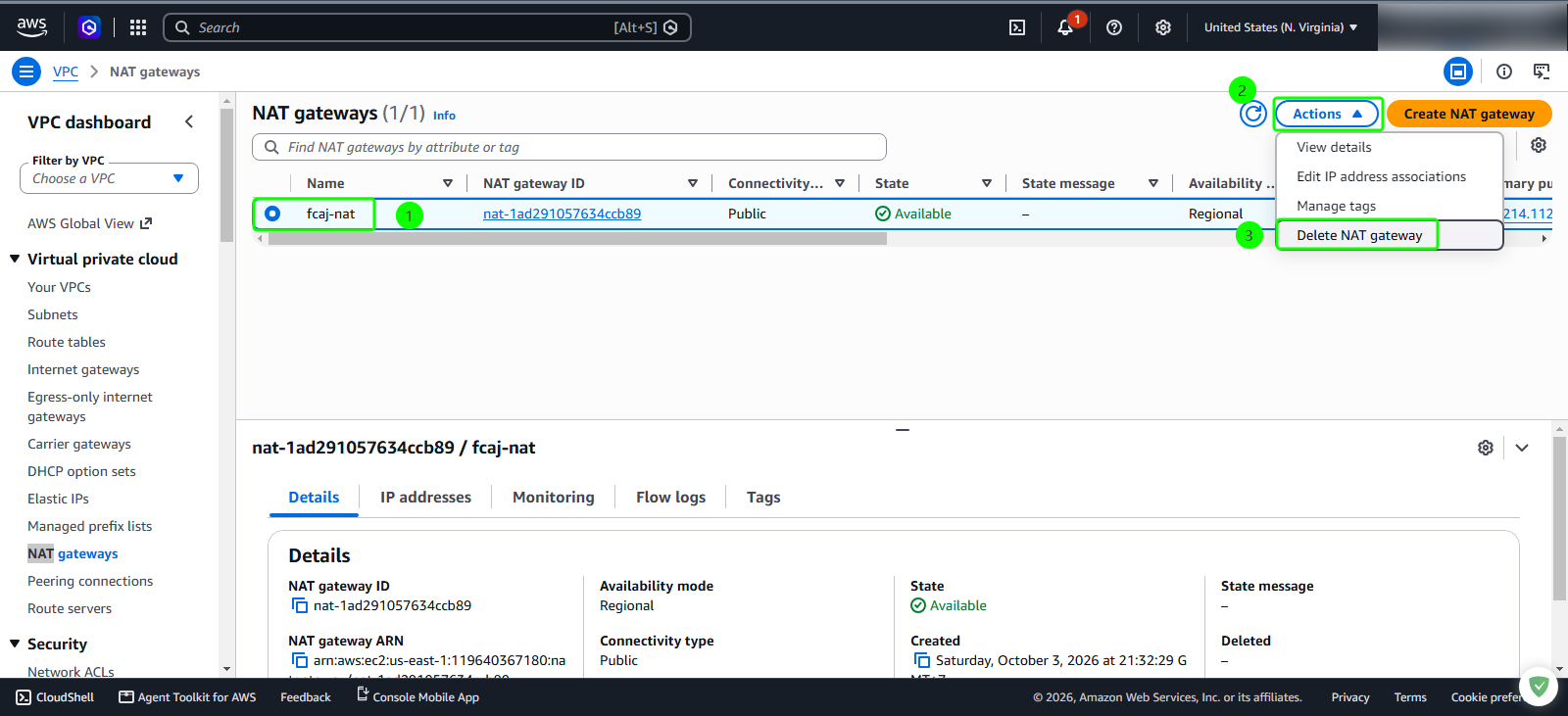Open table preferences gear icon
The height and width of the screenshot is (716, 1568).
point(1539,145)
